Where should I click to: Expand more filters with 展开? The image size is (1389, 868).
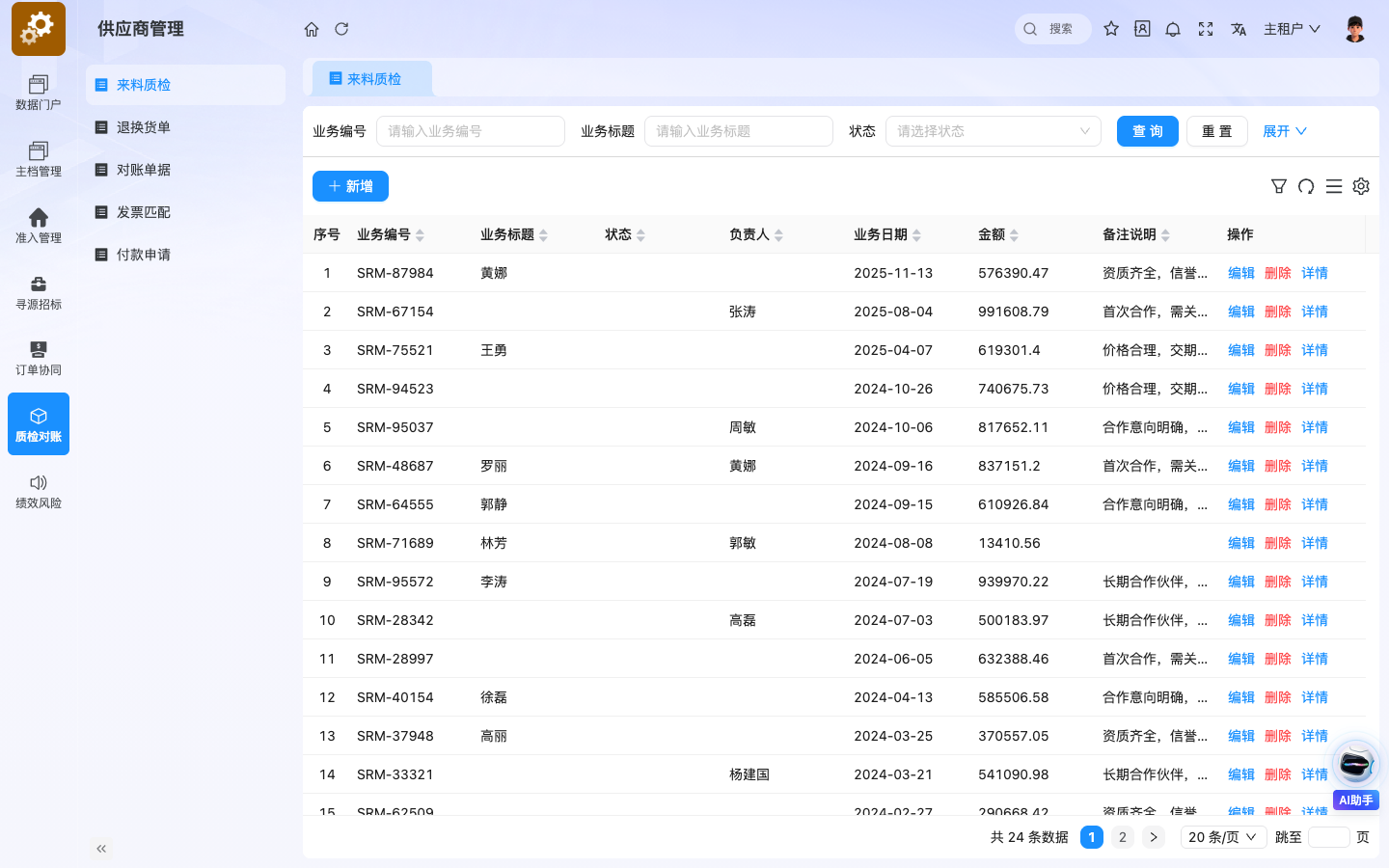point(1285,131)
